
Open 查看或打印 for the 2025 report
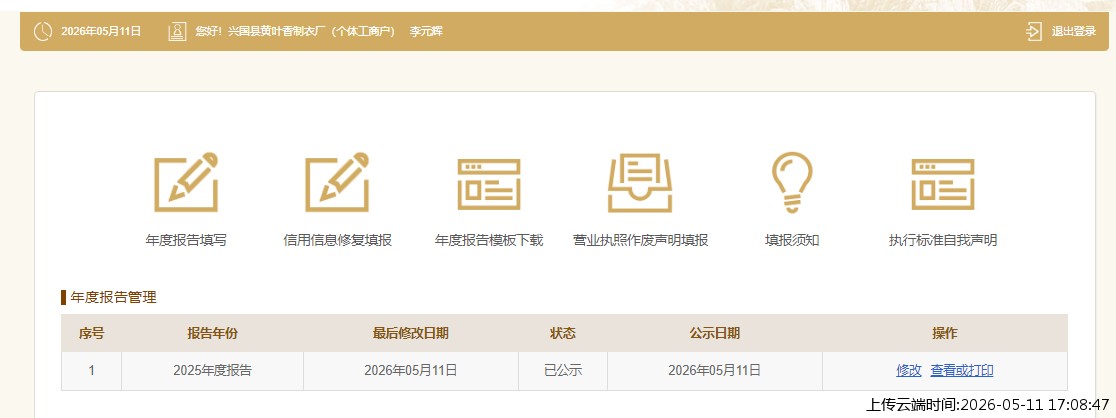(x=962, y=370)
